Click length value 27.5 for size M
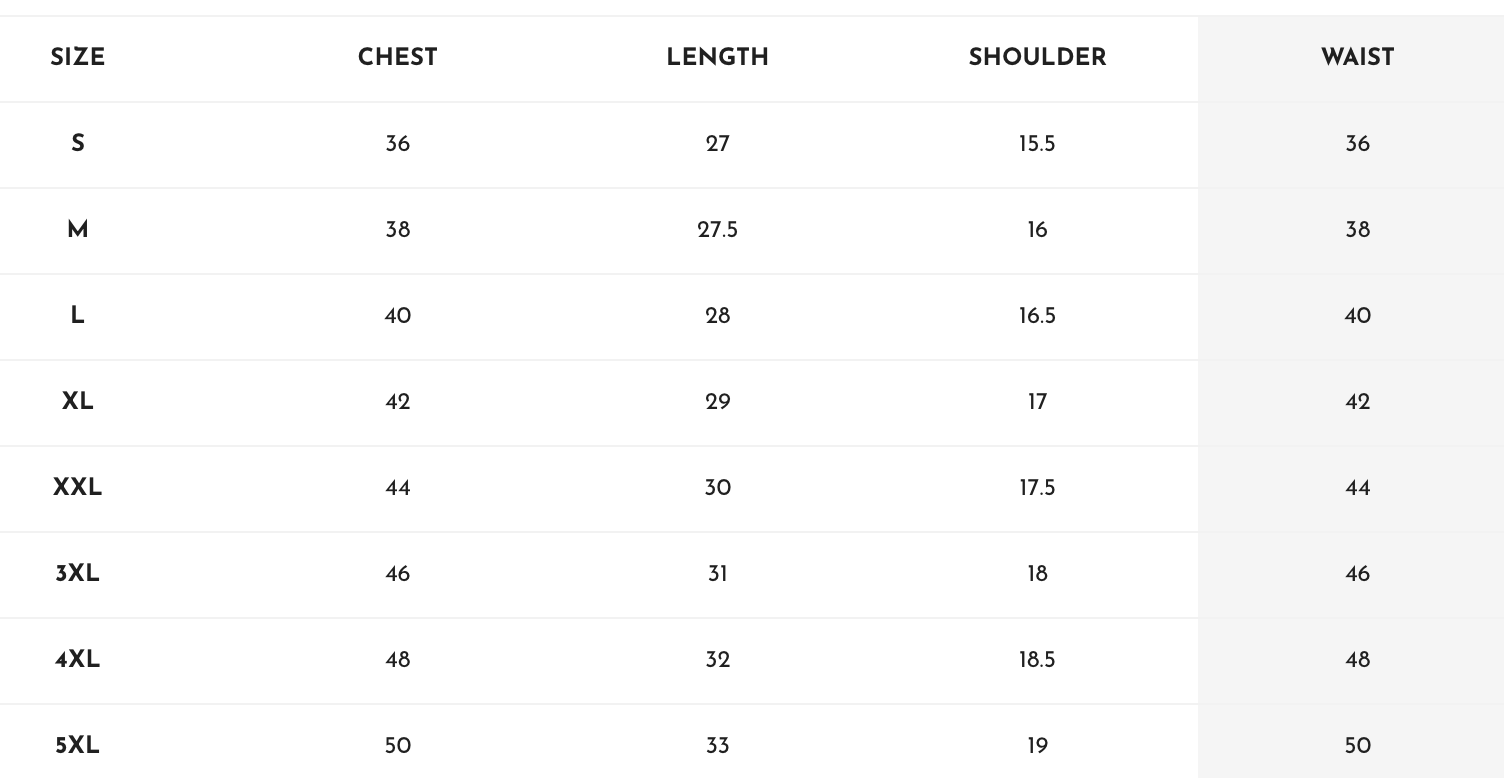 click(x=718, y=230)
